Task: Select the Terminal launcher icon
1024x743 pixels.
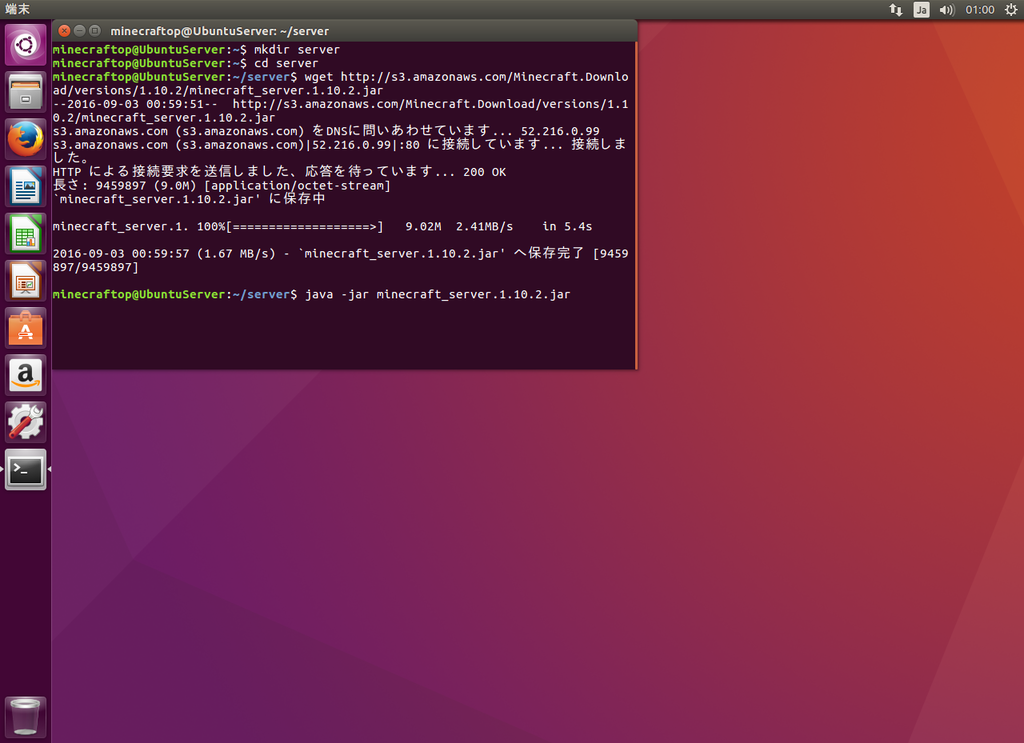Action: [25, 469]
